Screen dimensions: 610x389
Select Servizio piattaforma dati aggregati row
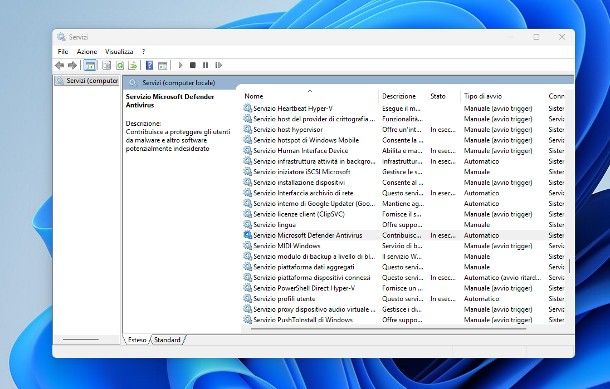coord(403,267)
